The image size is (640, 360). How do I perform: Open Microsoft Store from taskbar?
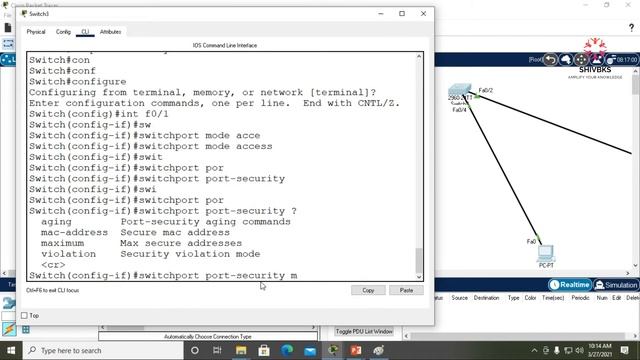coord(264,350)
